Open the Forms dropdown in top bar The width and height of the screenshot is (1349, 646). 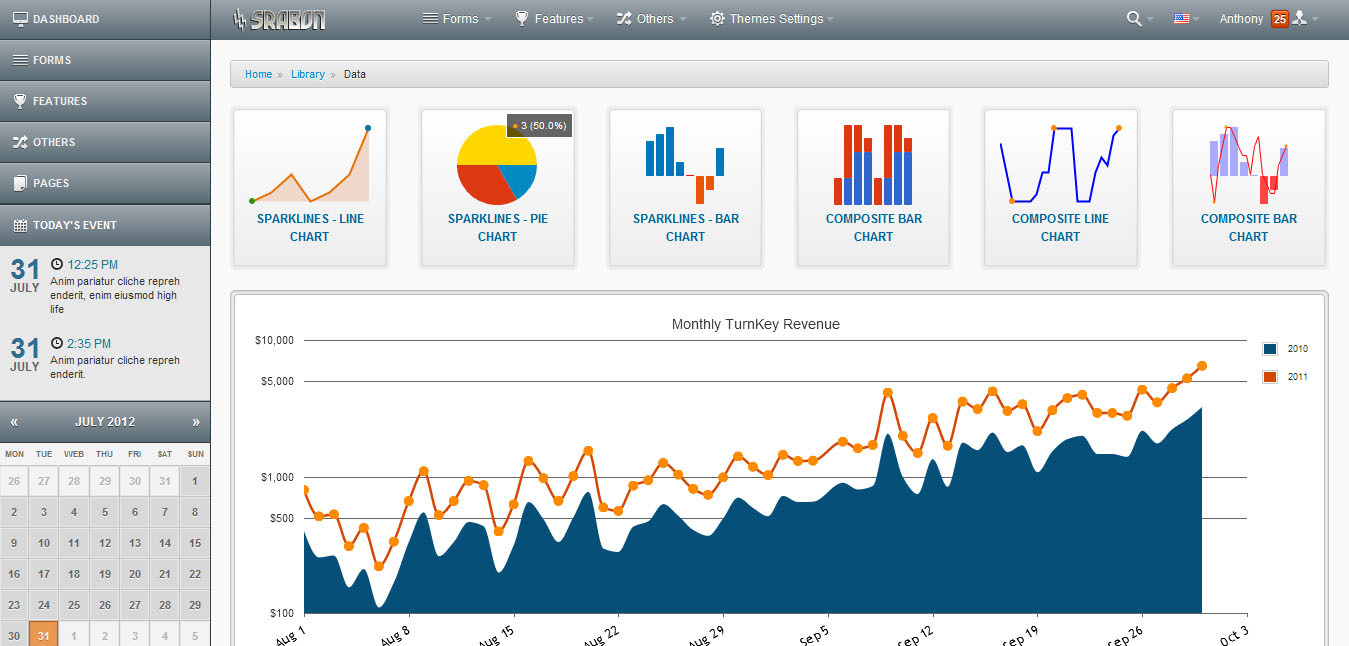tap(457, 19)
